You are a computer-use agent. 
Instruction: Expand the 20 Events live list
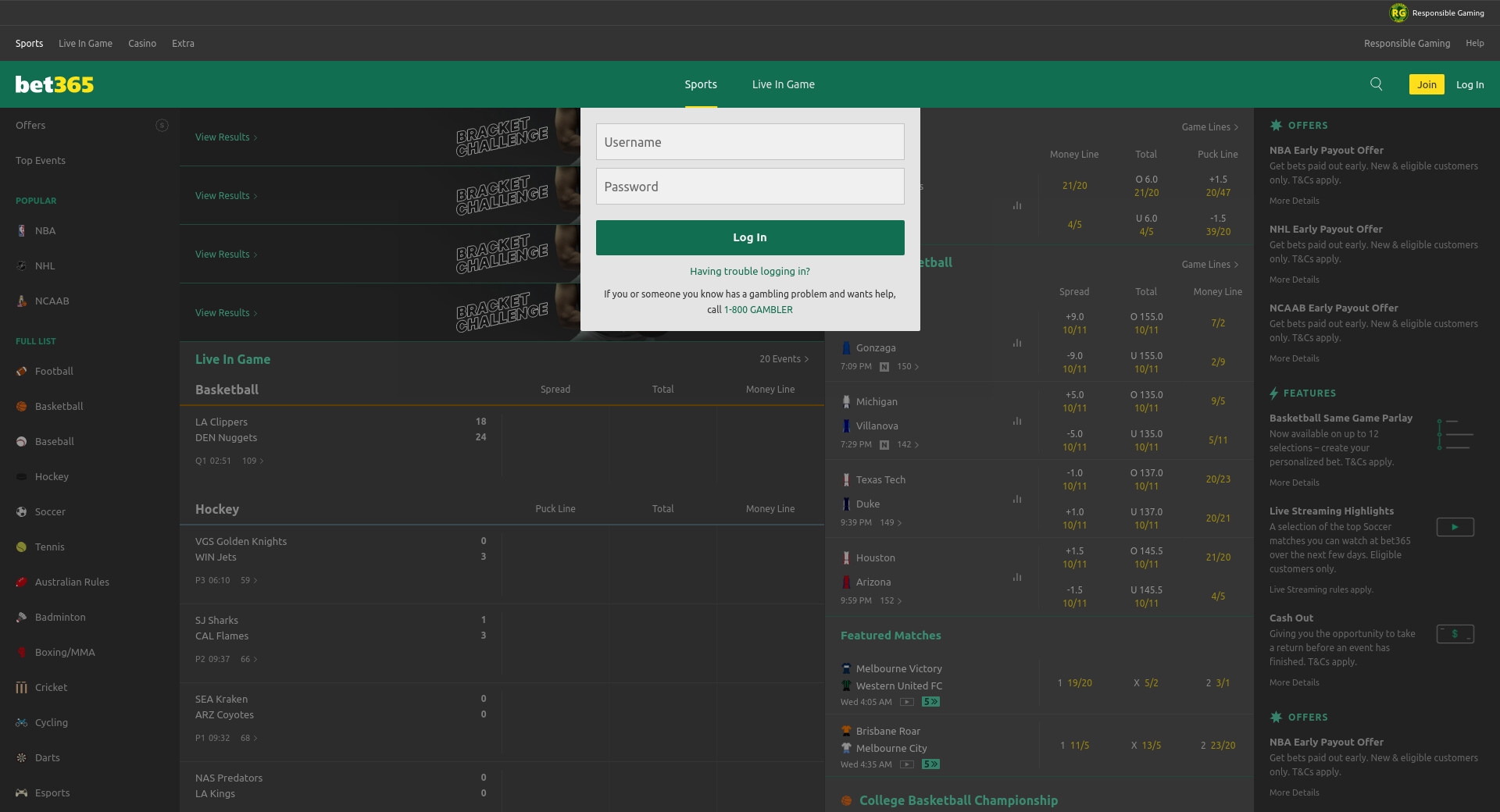pyautogui.click(x=784, y=359)
